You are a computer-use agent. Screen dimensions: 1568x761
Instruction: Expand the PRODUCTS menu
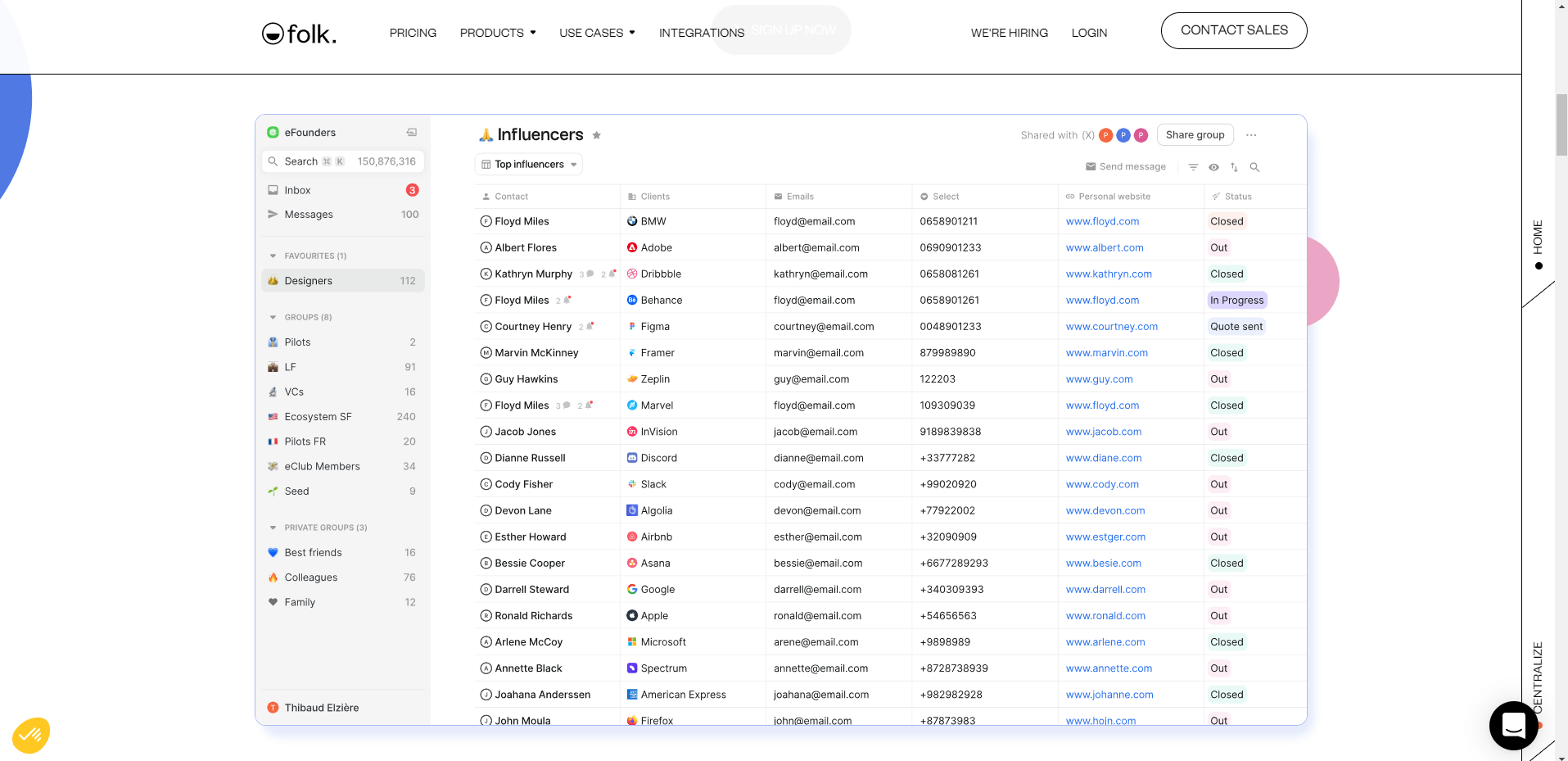tap(498, 33)
